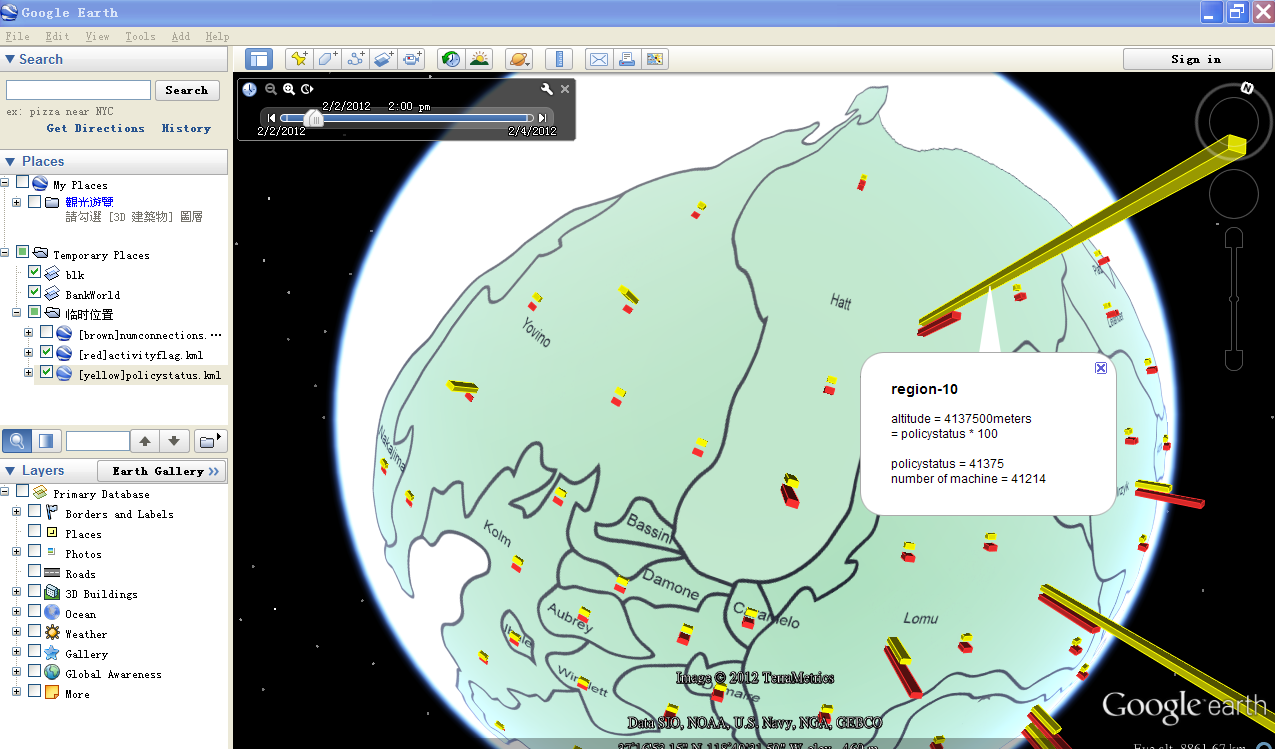The height and width of the screenshot is (749, 1275).
Task: Click the clock icon on time slider panel
Action: coord(249,89)
